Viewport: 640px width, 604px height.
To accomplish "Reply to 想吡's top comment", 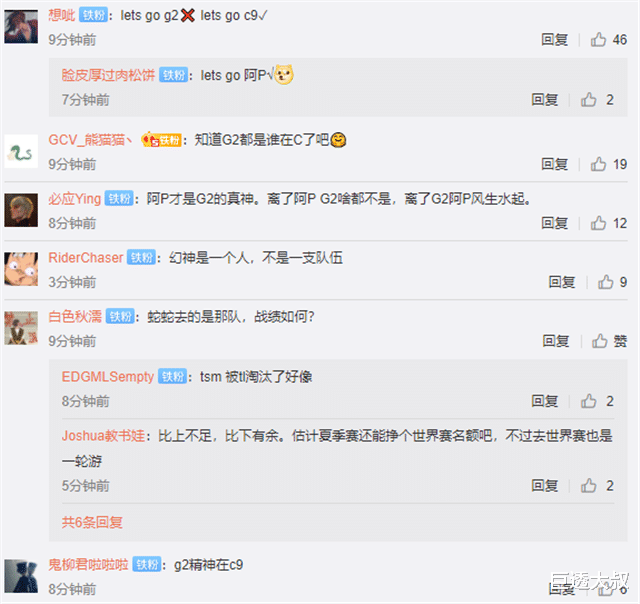I will (x=554, y=40).
